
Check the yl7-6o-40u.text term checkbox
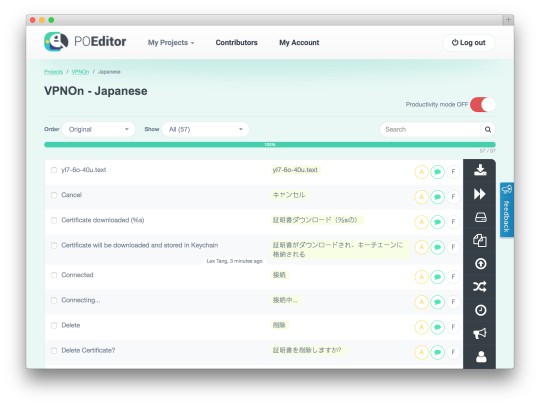(54, 170)
